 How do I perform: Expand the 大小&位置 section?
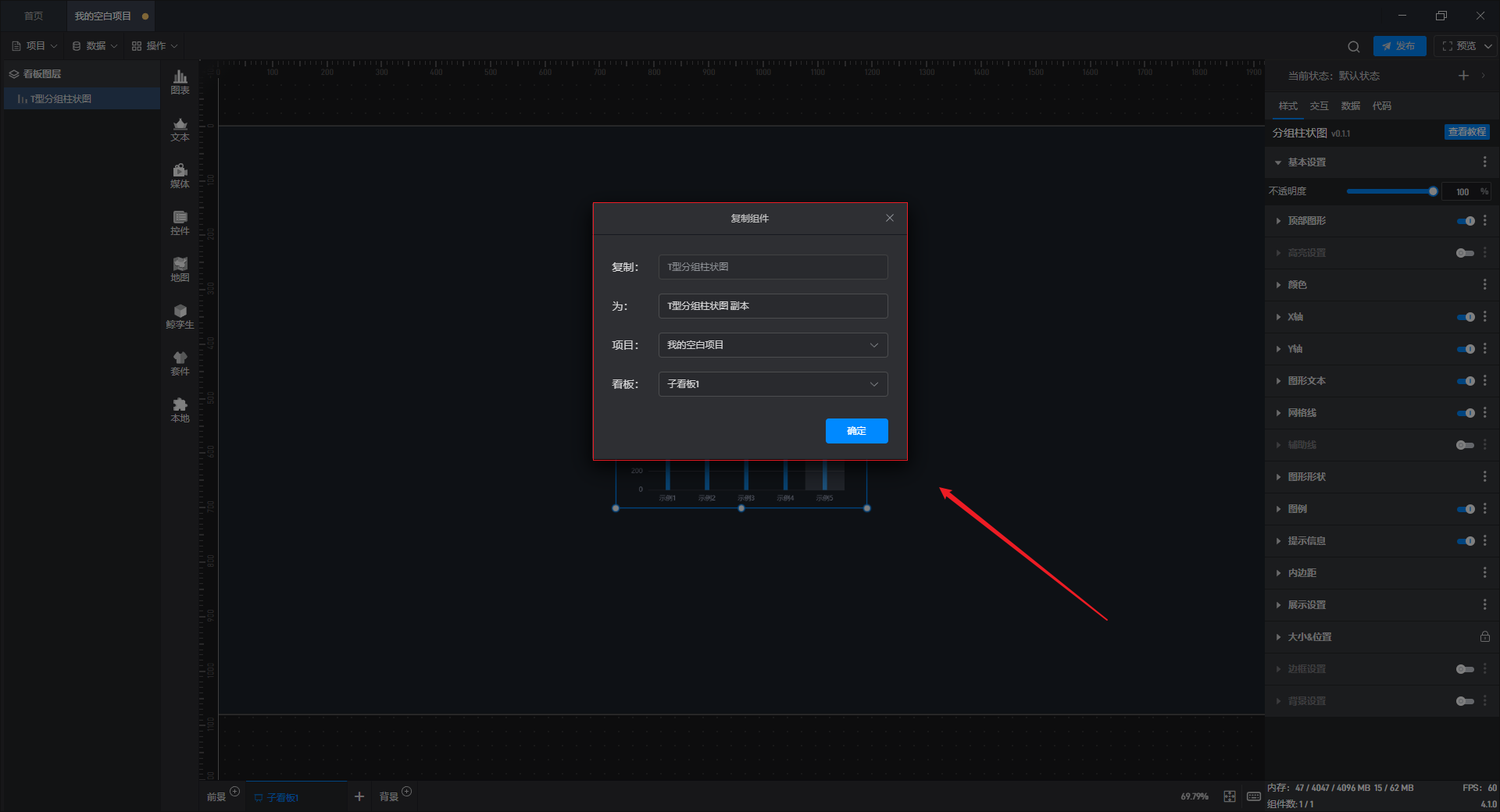(x=1278, y=637)
